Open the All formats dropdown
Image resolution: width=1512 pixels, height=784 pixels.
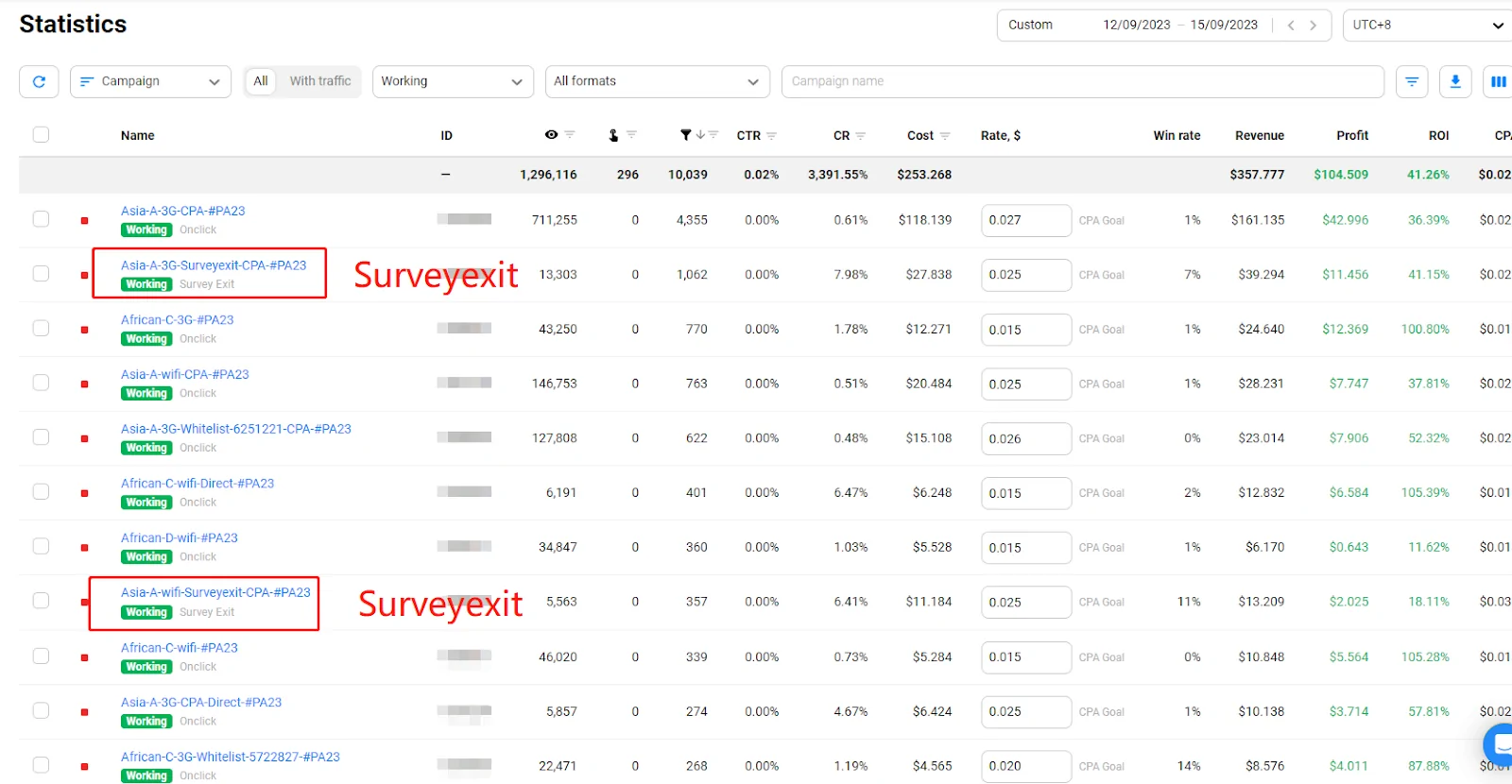tap(657, 81)
